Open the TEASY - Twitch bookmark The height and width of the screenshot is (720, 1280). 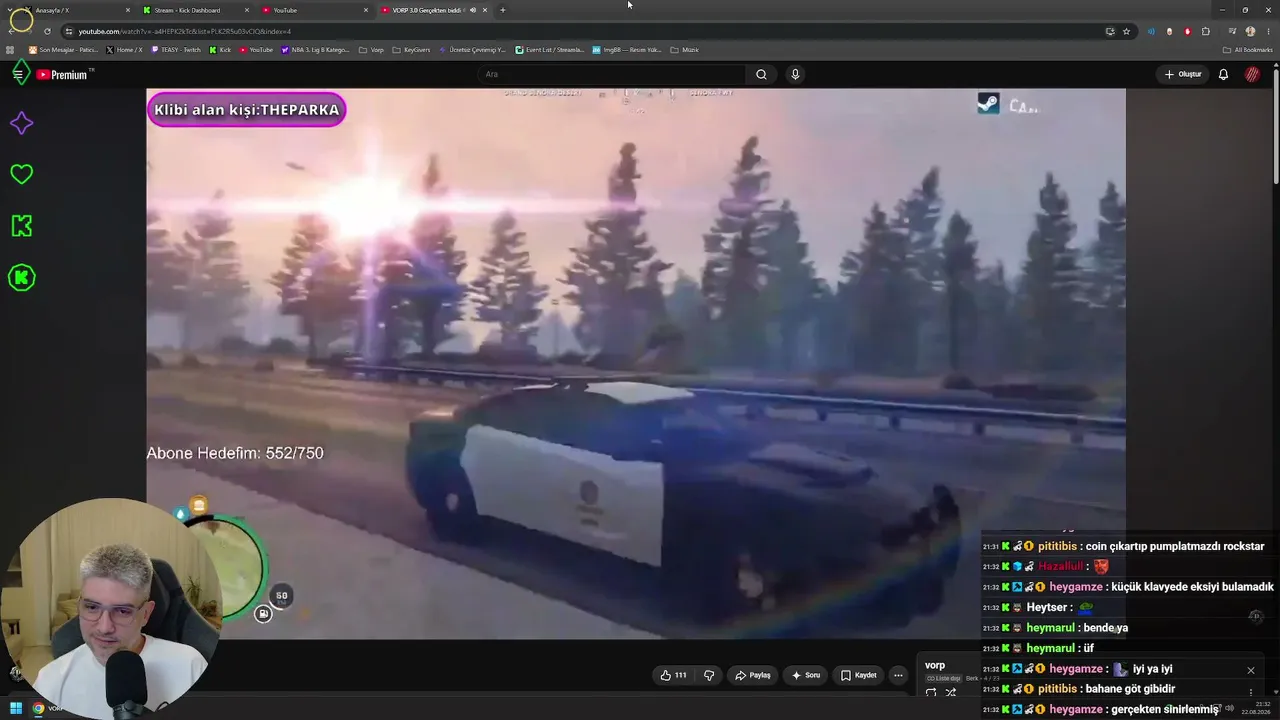coord(176,49)
